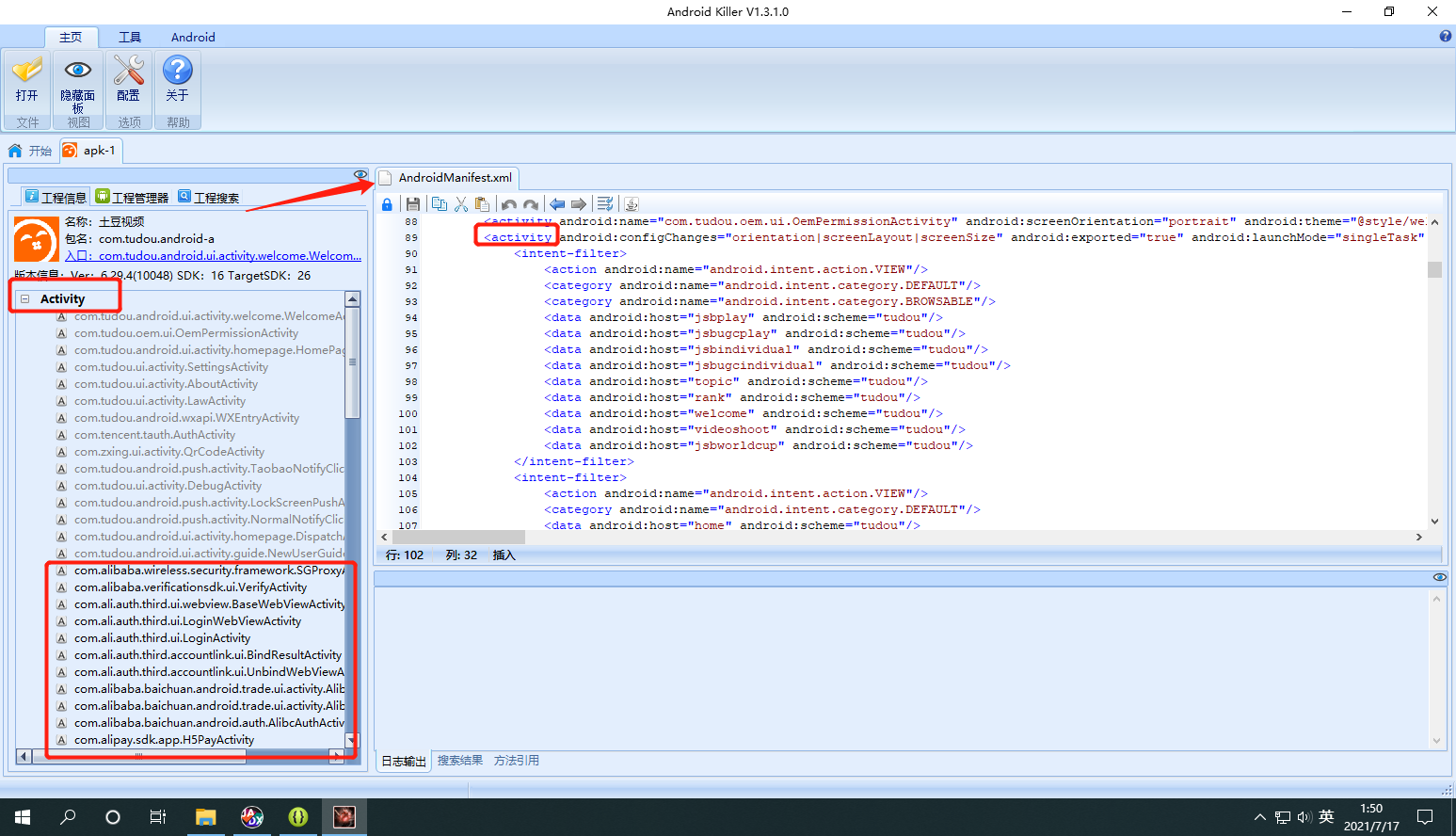Screen dimensions: 1456x836
Task: Toggle the editor read-only lock icon
Action: [387, 204]
